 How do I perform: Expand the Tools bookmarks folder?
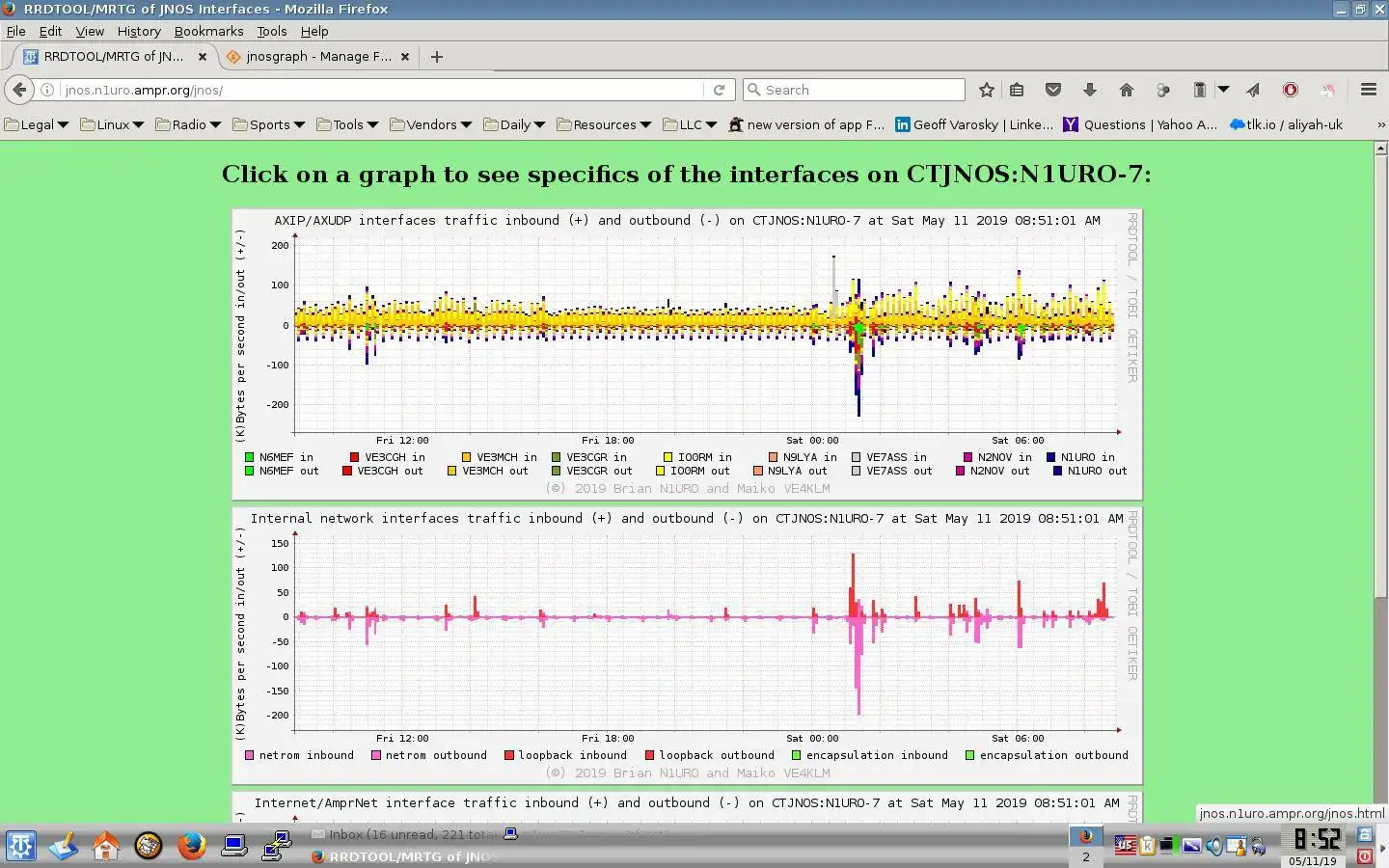coord(347,124)
